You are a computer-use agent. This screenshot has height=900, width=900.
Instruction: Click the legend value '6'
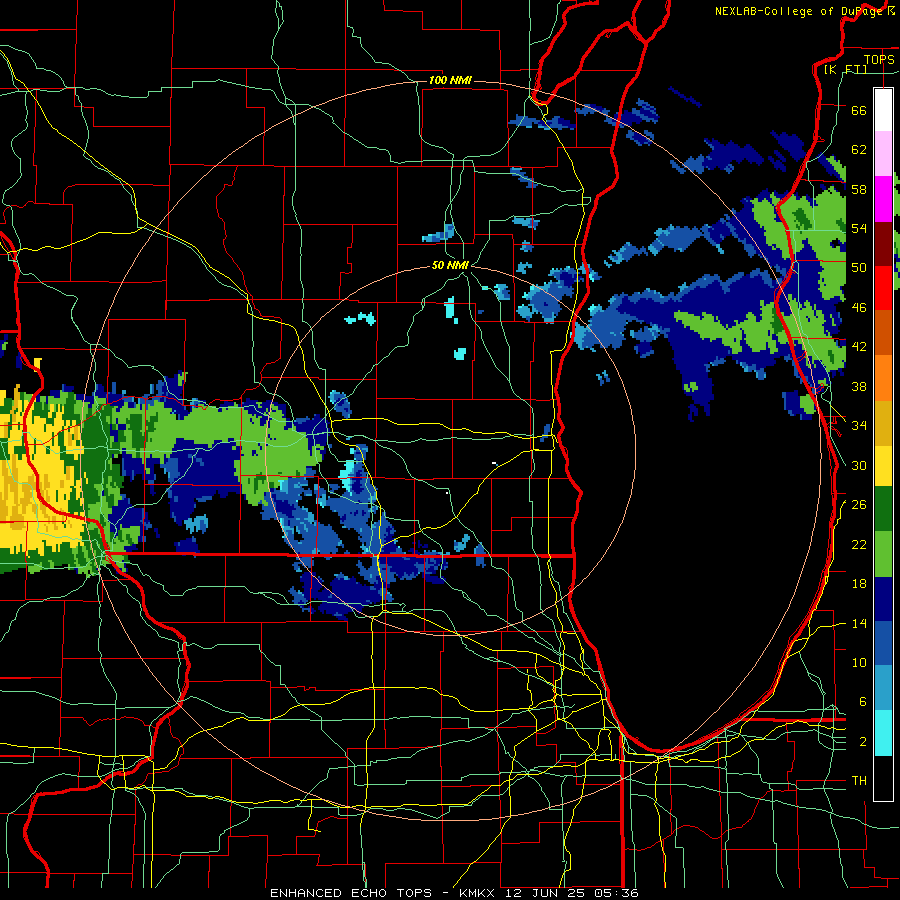click(863, 701)
